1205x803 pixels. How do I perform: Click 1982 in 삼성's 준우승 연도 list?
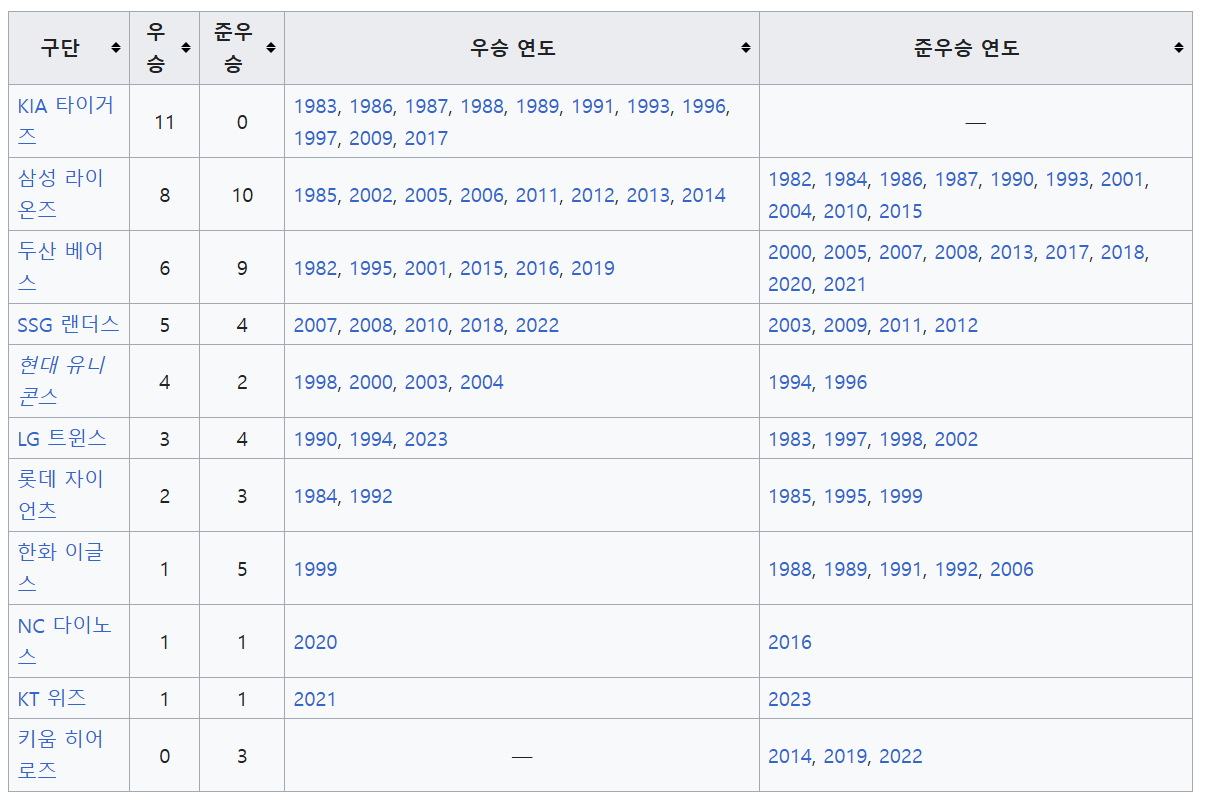pos(790,179)
